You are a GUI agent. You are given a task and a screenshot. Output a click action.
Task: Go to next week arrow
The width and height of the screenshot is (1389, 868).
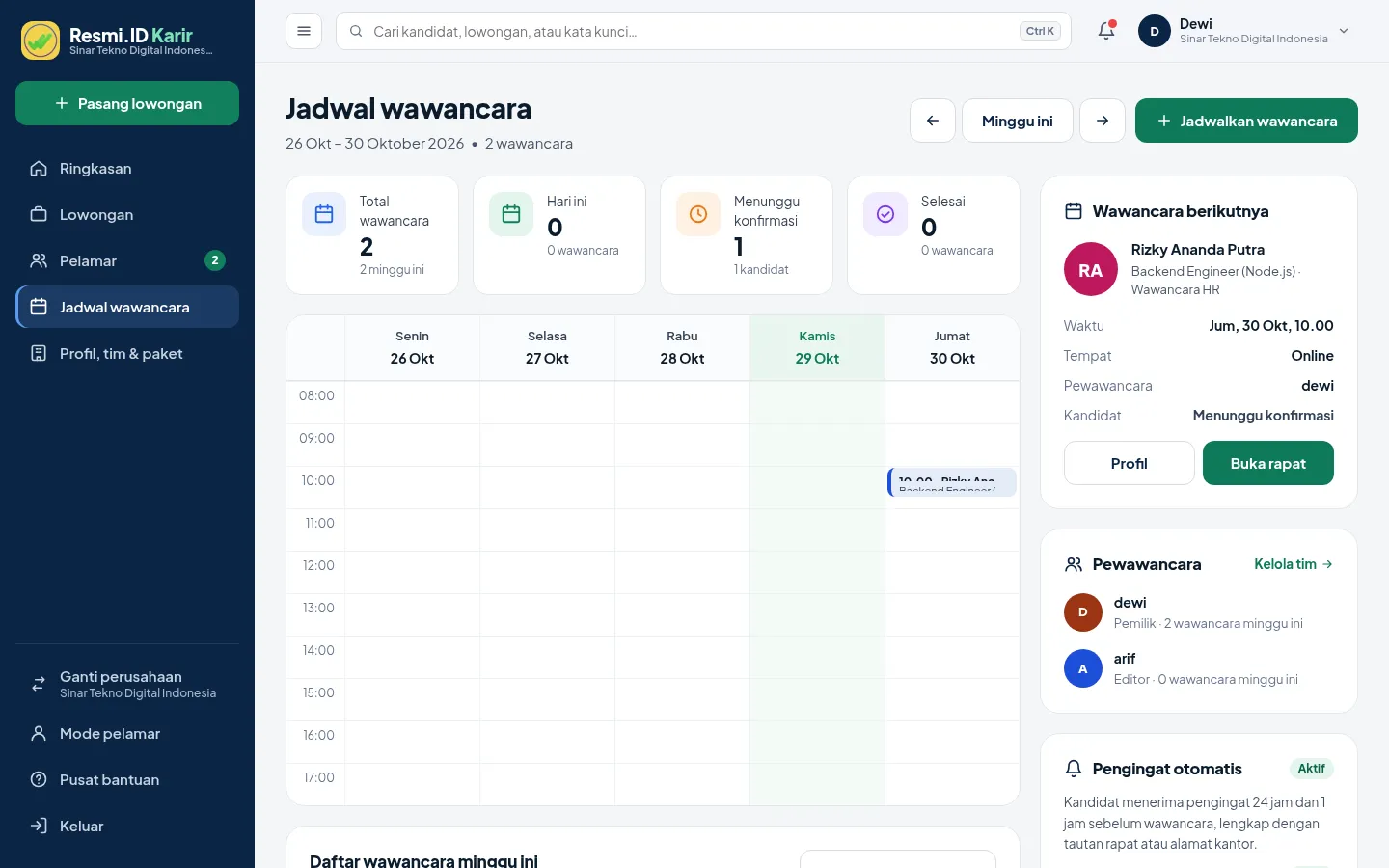coord(1103,121)
